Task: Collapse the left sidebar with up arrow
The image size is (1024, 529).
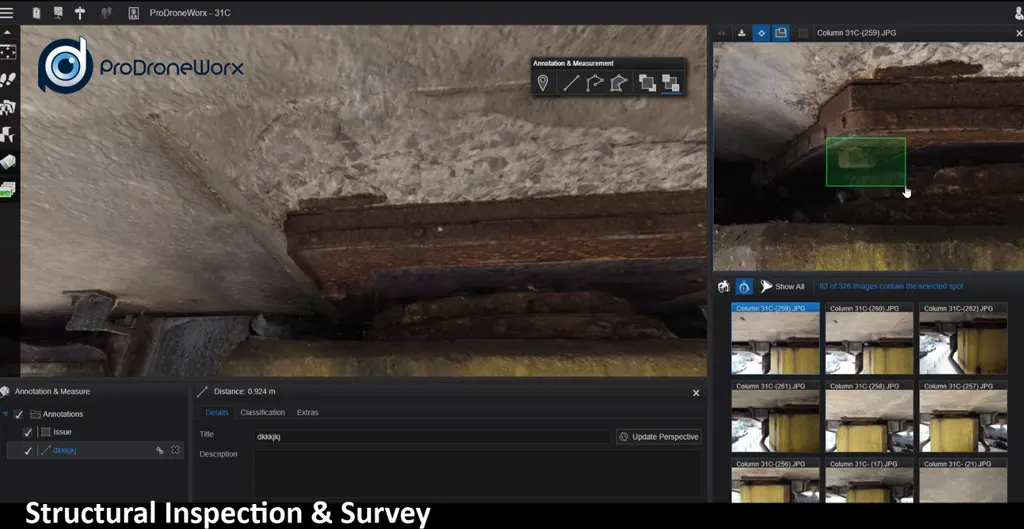Action: (x=8, y=32)
